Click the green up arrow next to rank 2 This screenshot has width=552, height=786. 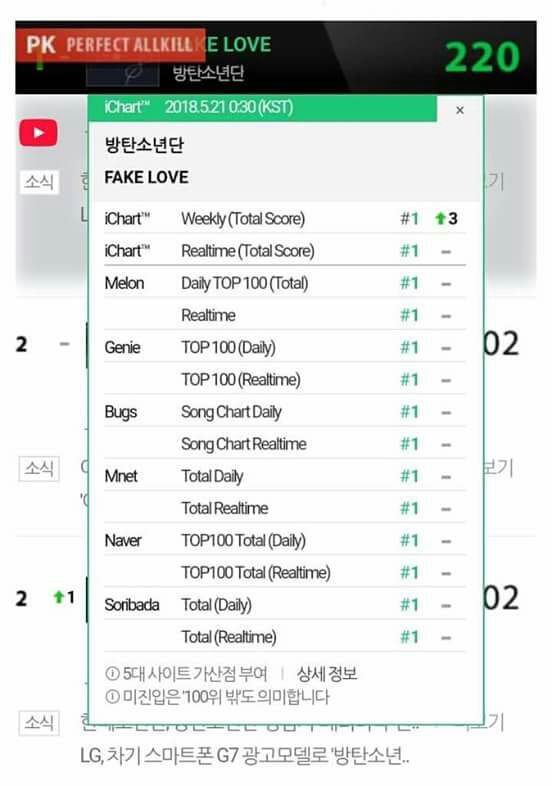point(59,597)
